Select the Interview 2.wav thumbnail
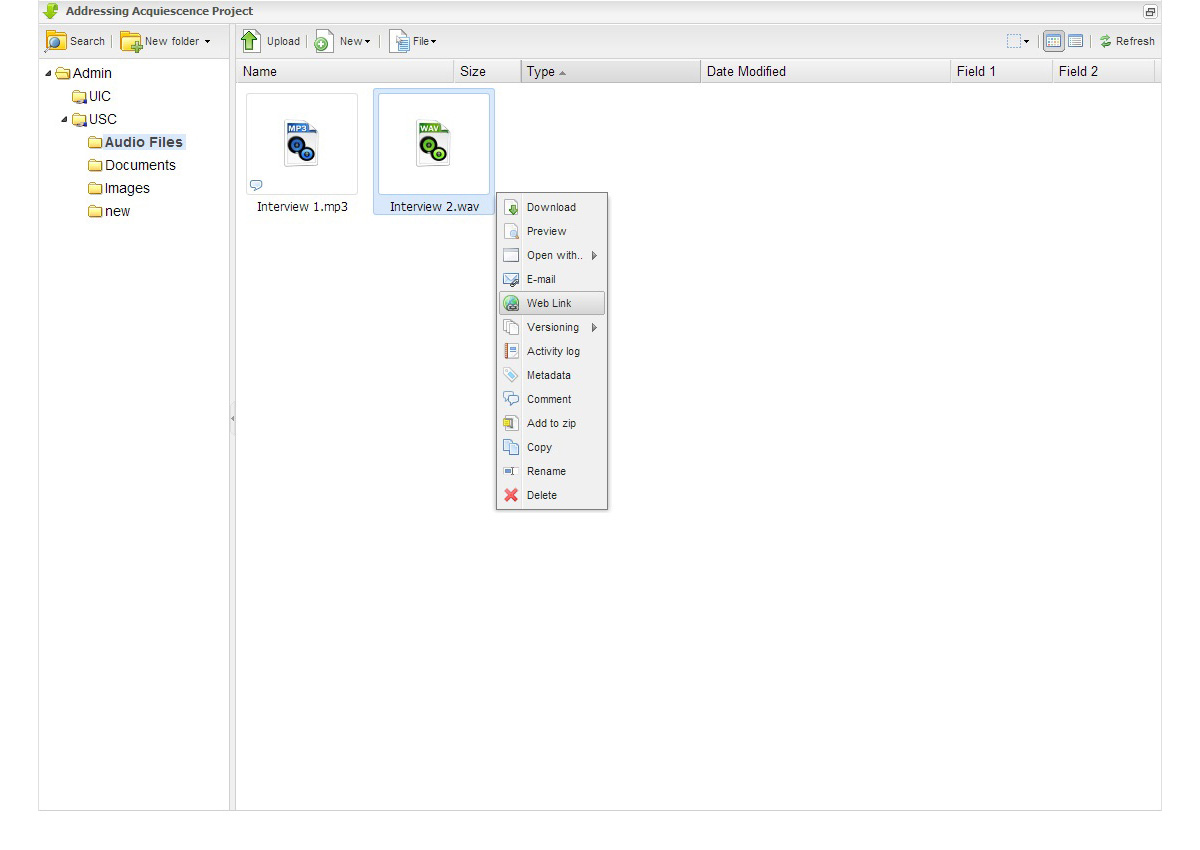The image size is (1200, 850). coord(434,144)
